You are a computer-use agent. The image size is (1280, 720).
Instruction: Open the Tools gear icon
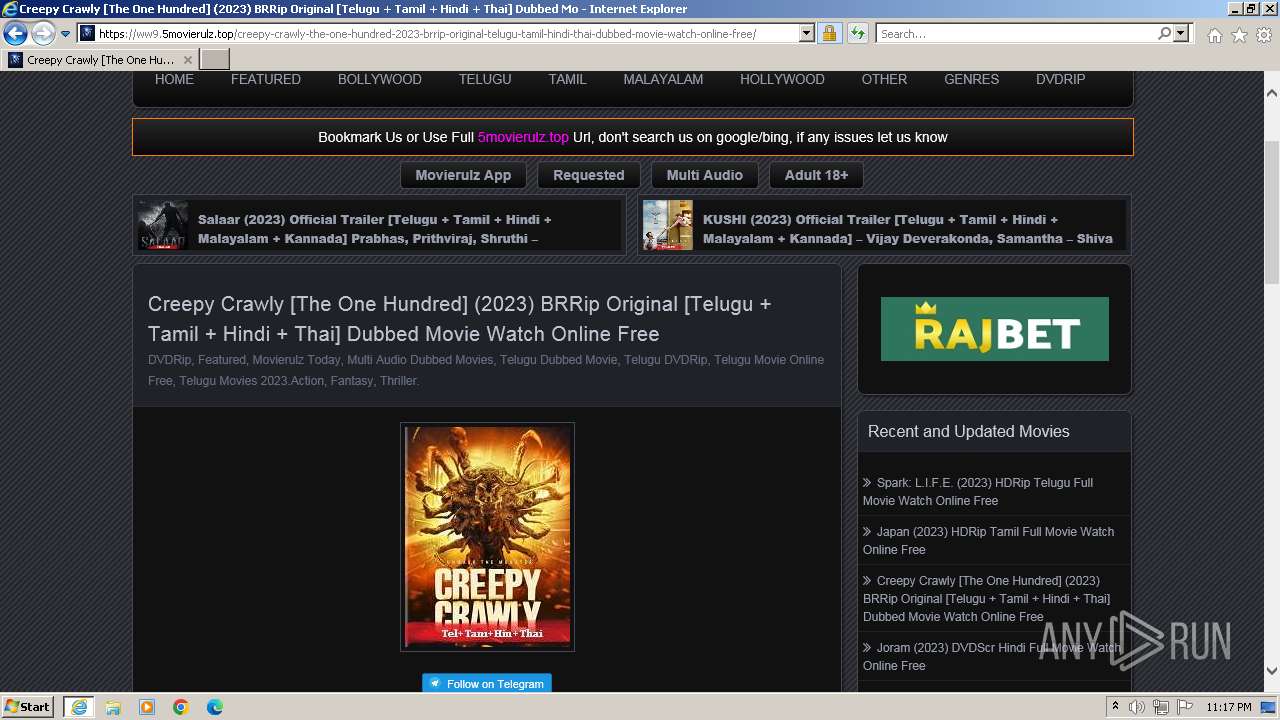point(1264,35)
